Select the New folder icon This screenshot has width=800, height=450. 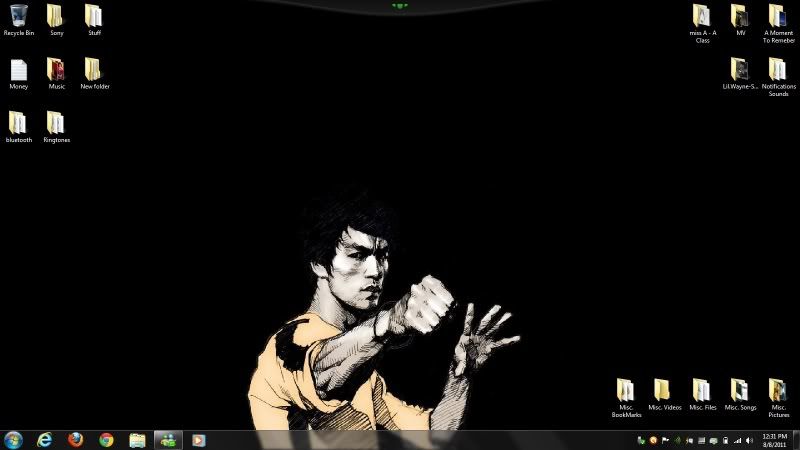(94, 73)
